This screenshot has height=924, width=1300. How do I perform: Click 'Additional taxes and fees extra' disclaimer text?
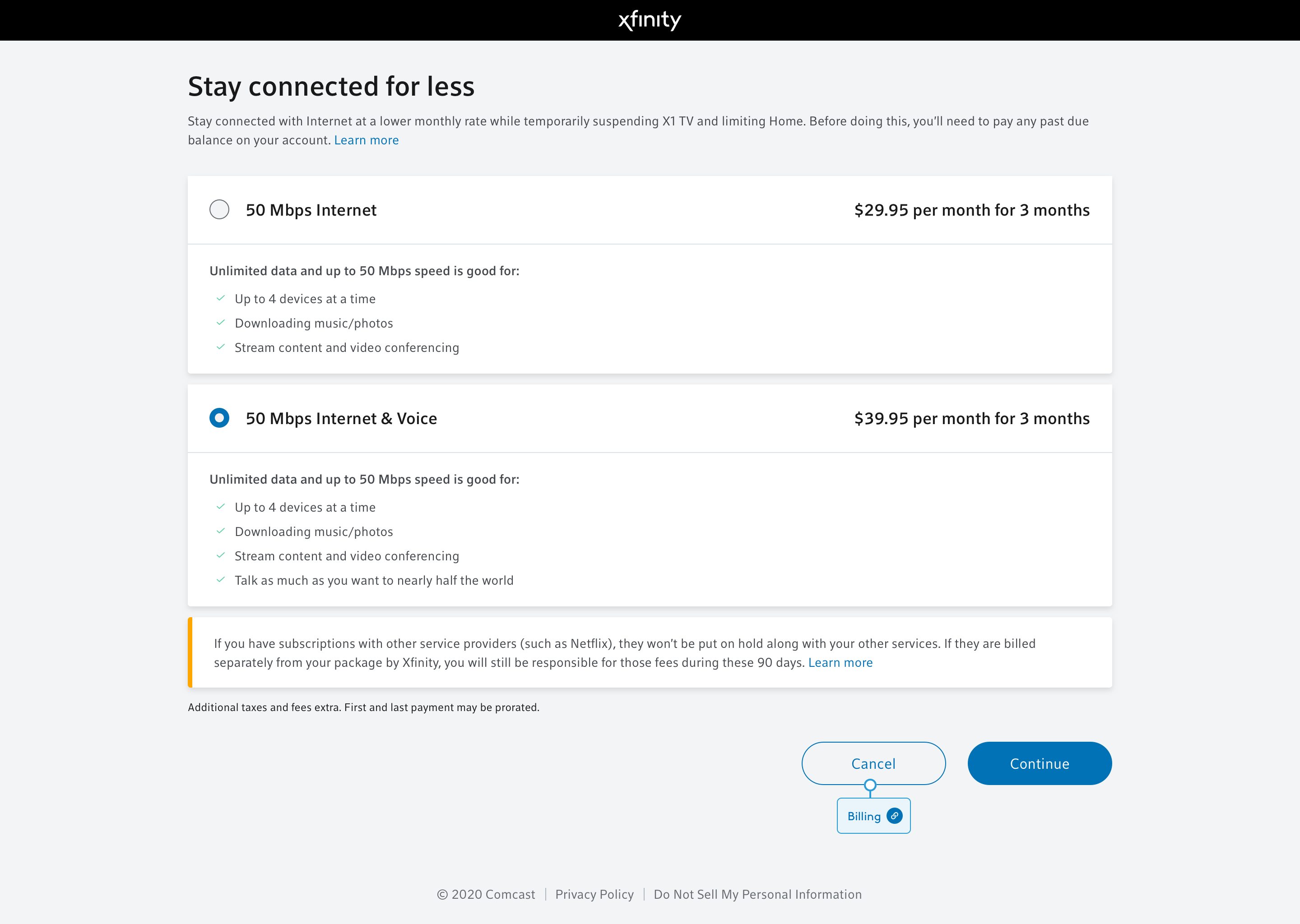(x=363, y=707)
